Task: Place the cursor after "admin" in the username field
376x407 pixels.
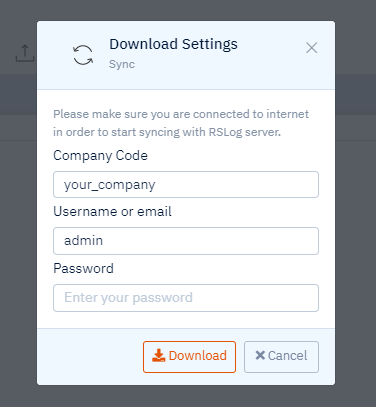Action: [x=104, y=241]
